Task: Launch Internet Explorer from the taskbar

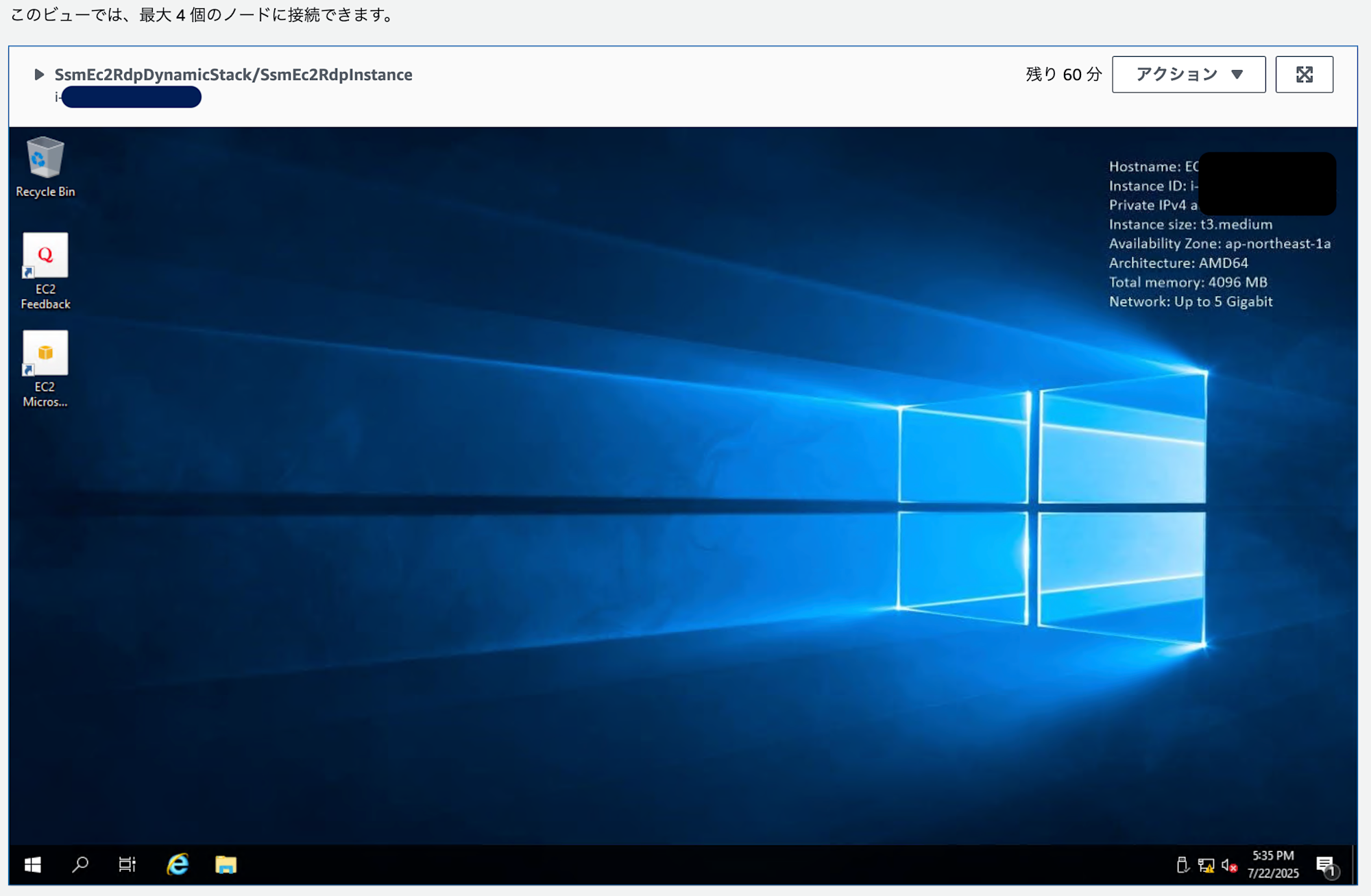Action: click(178, 865)
